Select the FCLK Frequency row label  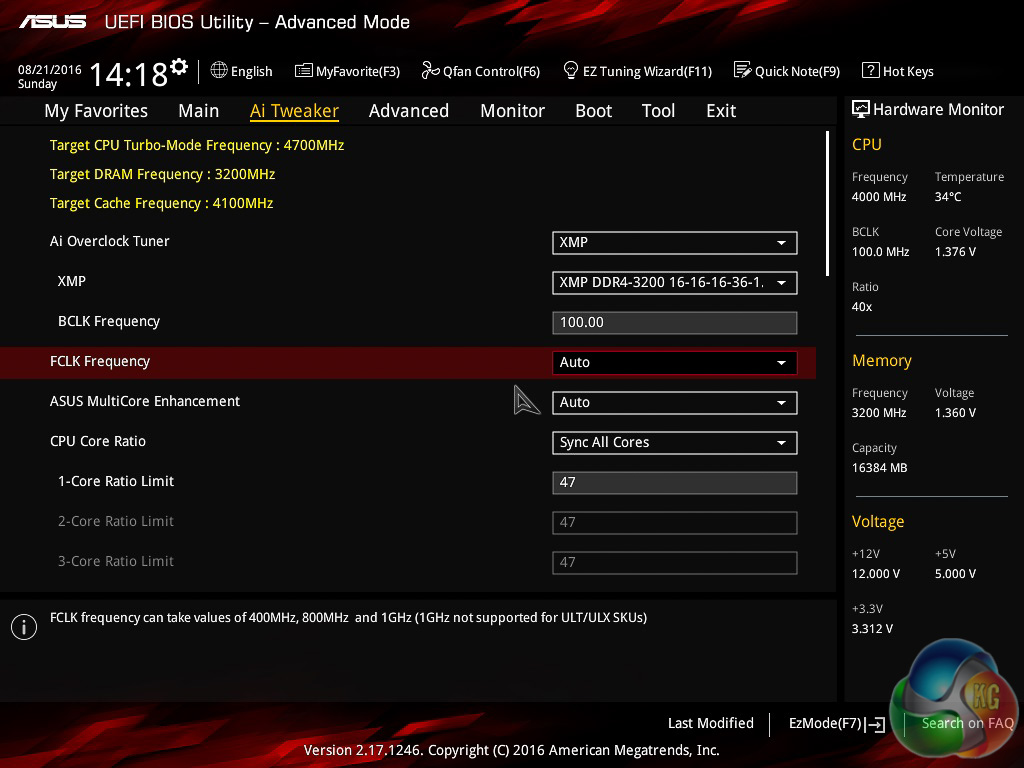point(100,361)
